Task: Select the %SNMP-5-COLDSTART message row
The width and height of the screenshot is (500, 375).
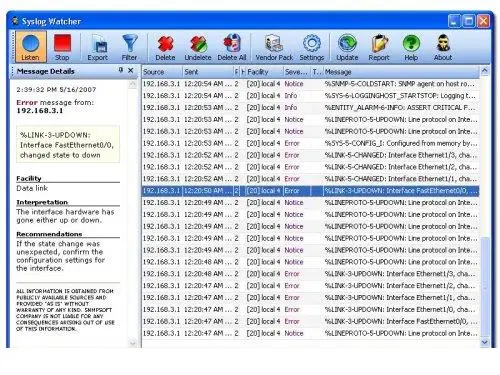Action: (x=310, y=84)
